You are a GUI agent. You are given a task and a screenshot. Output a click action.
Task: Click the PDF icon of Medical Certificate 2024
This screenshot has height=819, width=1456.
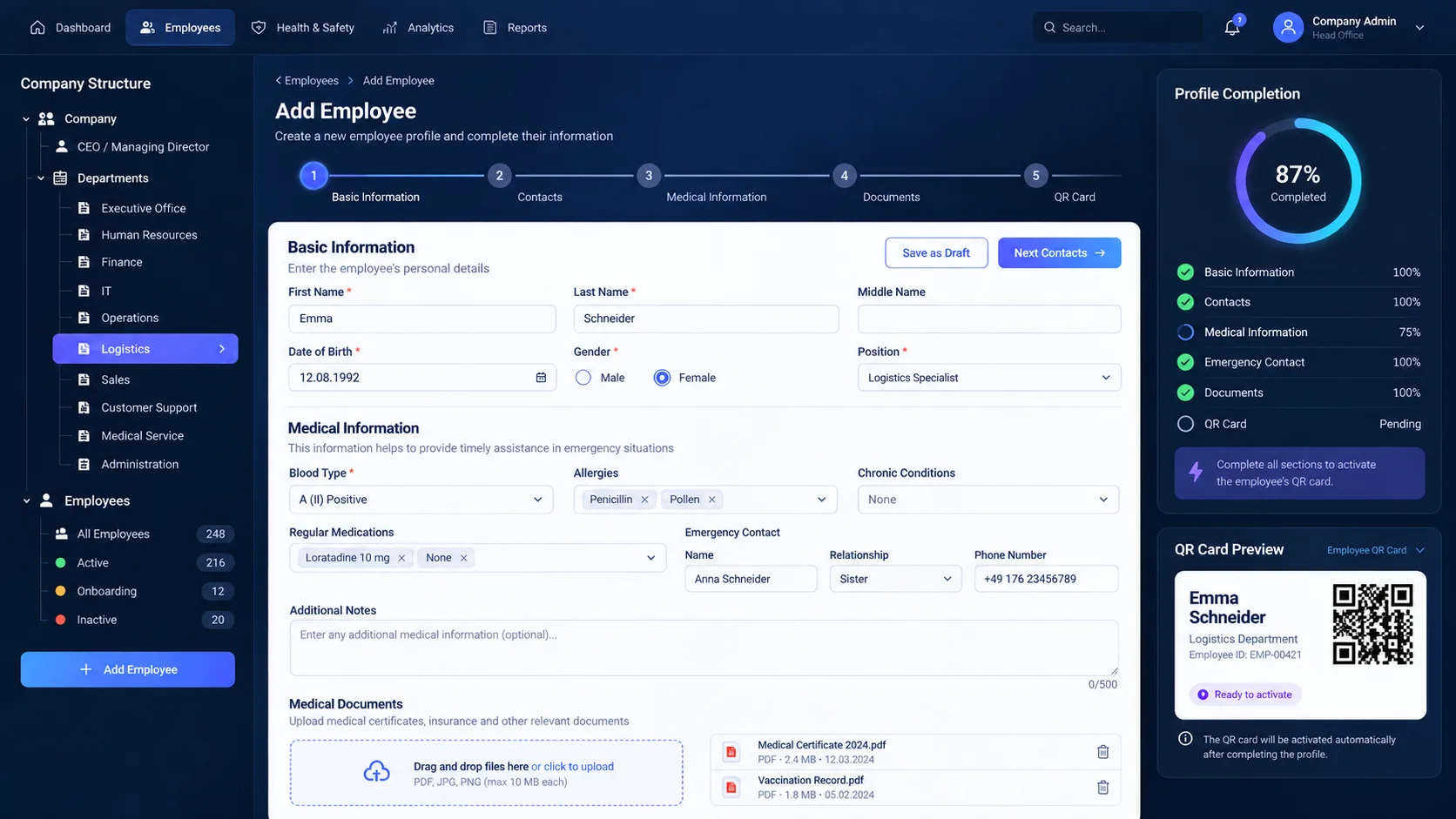731,752
